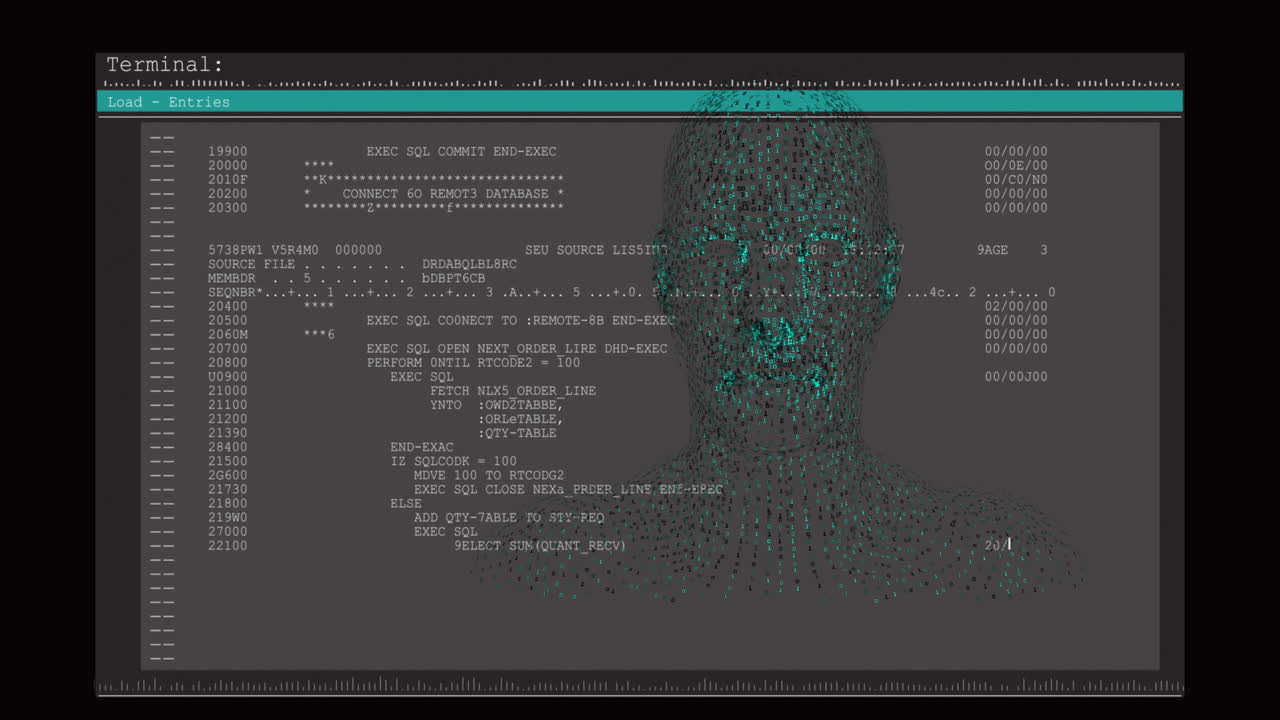Screen dimensions: 1280x720
Task: Click the date value "00/00J00"
Action: click(1016, 376)
